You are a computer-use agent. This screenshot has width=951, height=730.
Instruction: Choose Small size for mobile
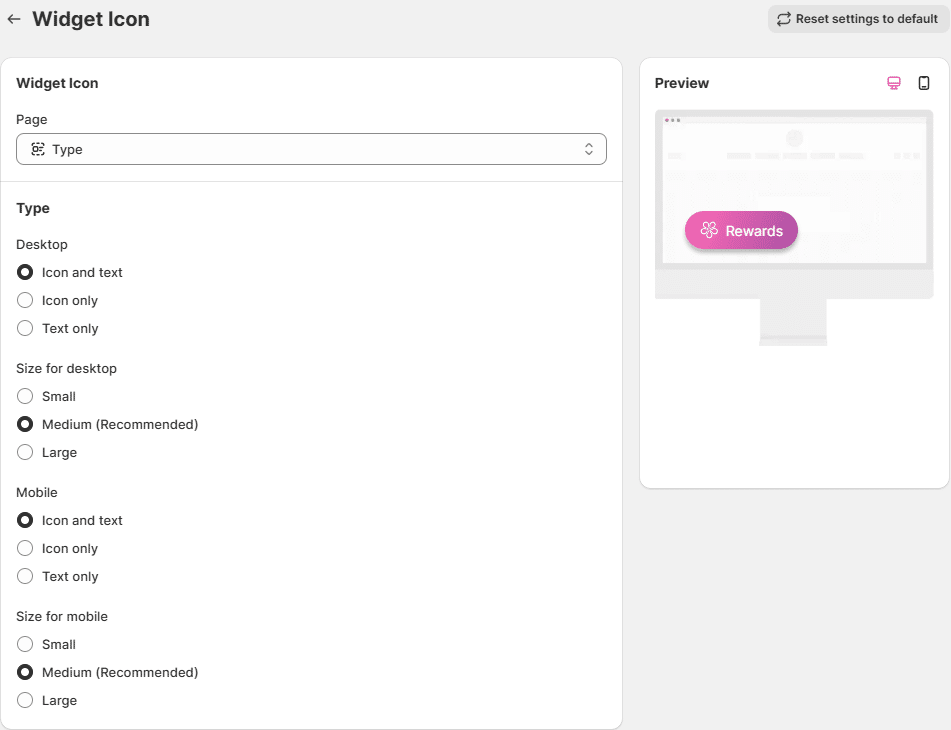26,644
